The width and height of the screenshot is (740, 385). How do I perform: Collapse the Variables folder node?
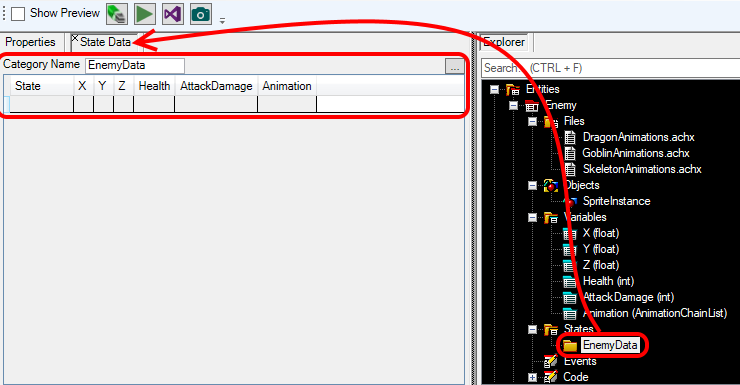(x=532, y=218)
